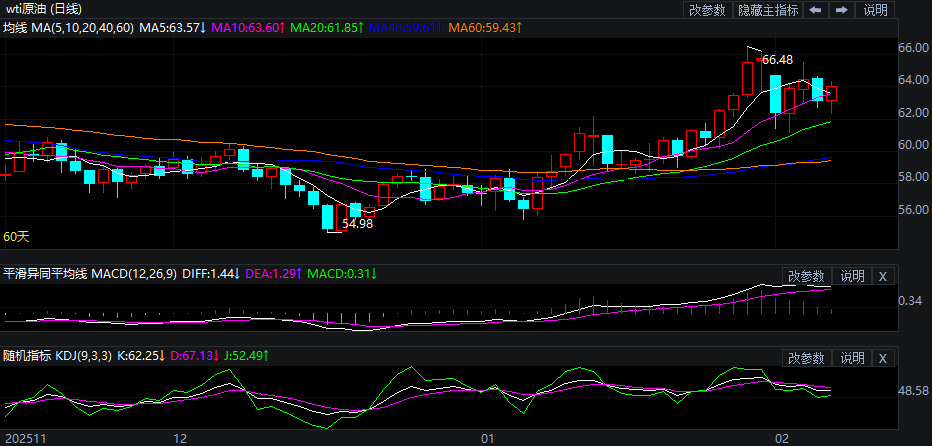Open 说明 in the KDJ panel
Viewport: 932px width, 446px height.
tap(852, 358)
